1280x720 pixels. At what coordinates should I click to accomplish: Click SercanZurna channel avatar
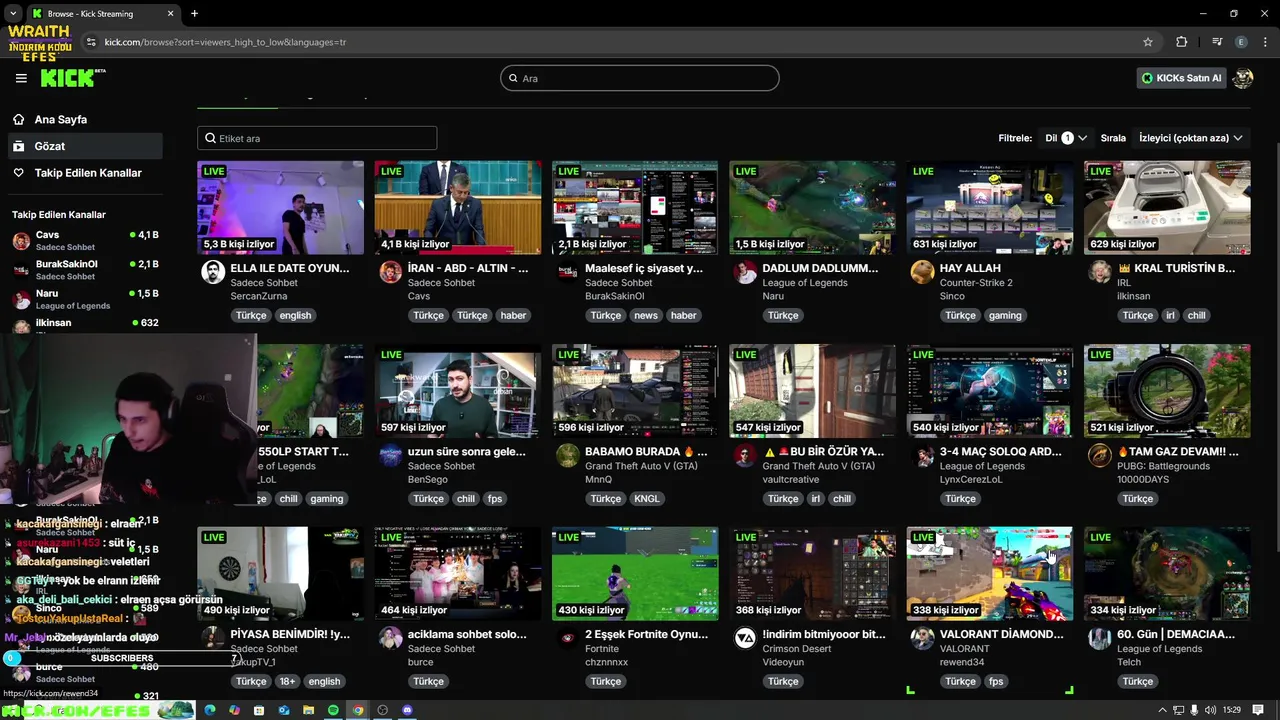point(213,272)
